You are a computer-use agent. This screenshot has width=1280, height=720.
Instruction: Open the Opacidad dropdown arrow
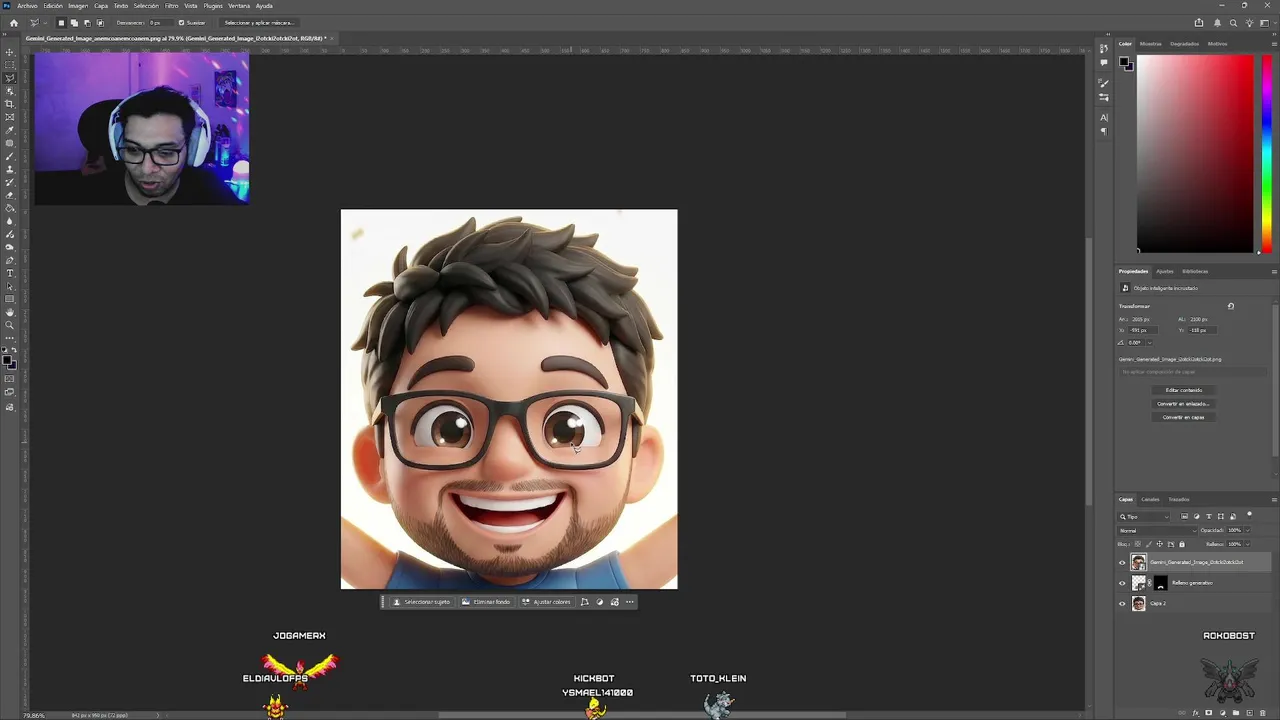1248,530
